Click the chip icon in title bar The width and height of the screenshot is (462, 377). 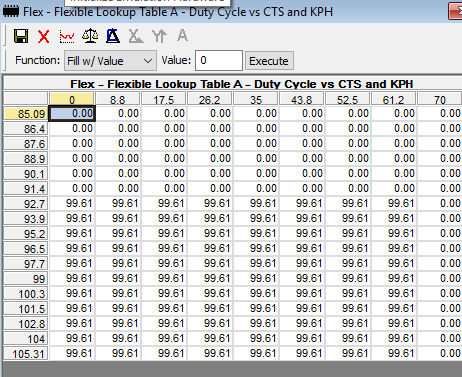click(x=11, y=12)
